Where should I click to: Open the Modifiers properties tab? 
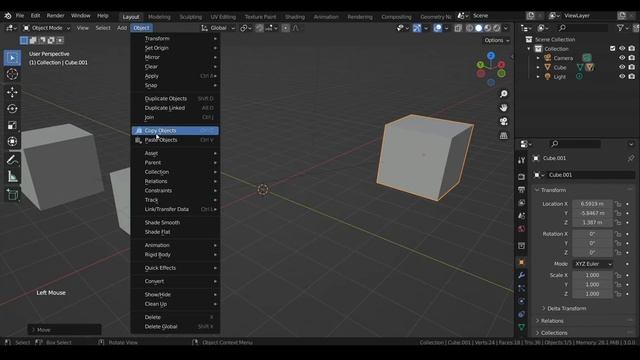pos(521,276)
